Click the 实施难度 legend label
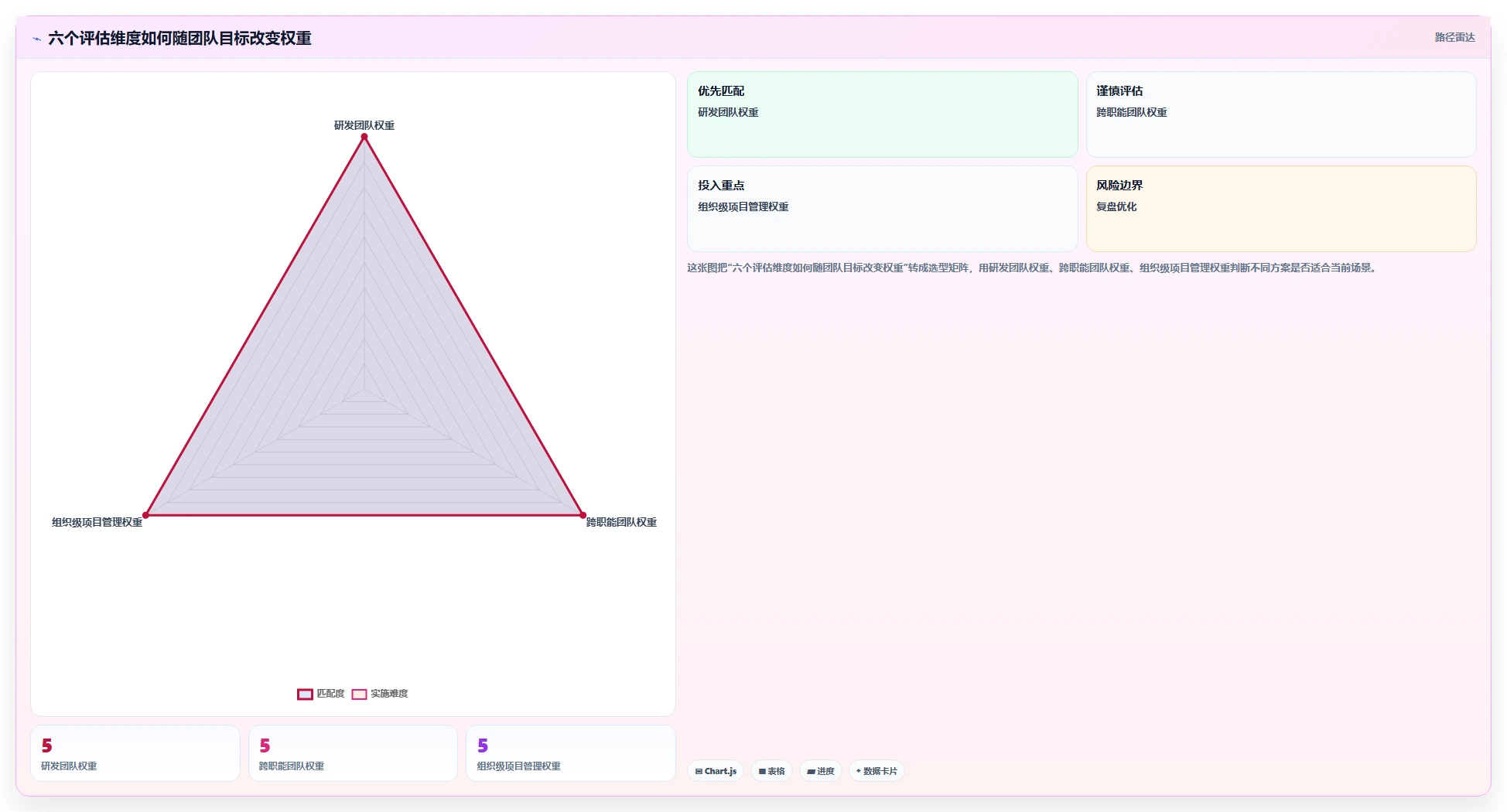The height and width of the screenshot is (812, 1507). click(389, 694)
